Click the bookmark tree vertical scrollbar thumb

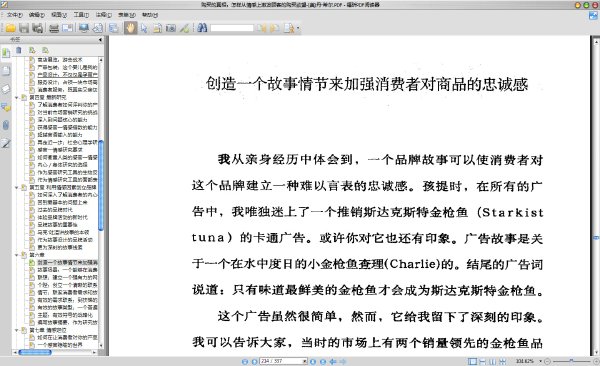point(101,185)
